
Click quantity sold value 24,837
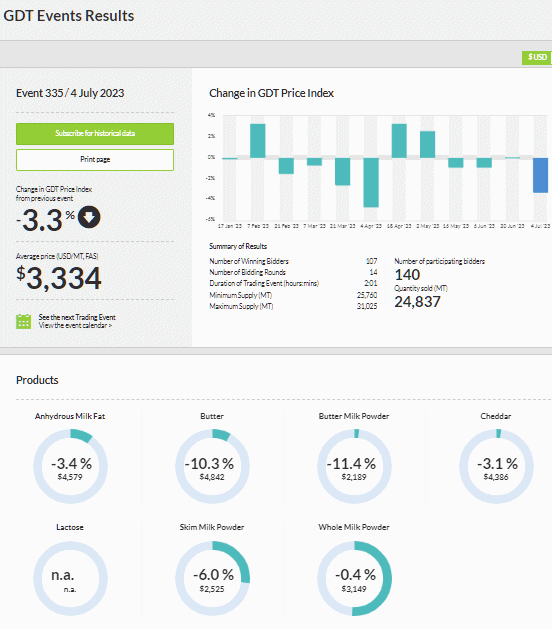(x=417, y=302)
